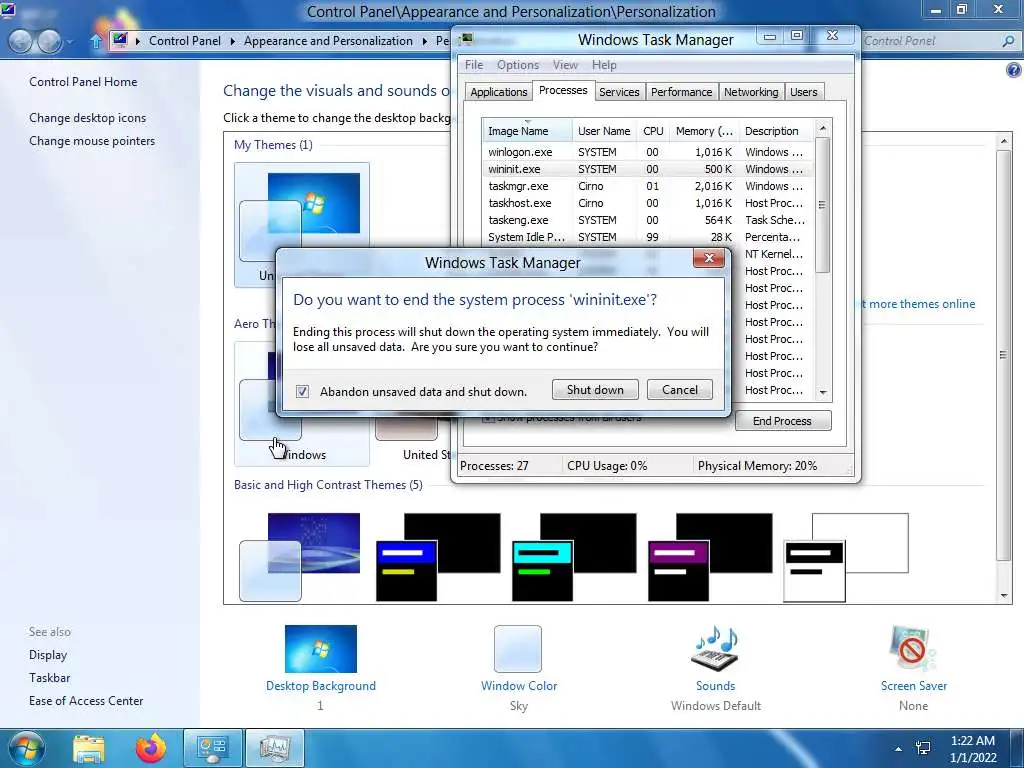Image resolution: width=1024 pixels, height=768 pixels.
Task: Click End Process in Task Manager
Action: pos(782,421)
